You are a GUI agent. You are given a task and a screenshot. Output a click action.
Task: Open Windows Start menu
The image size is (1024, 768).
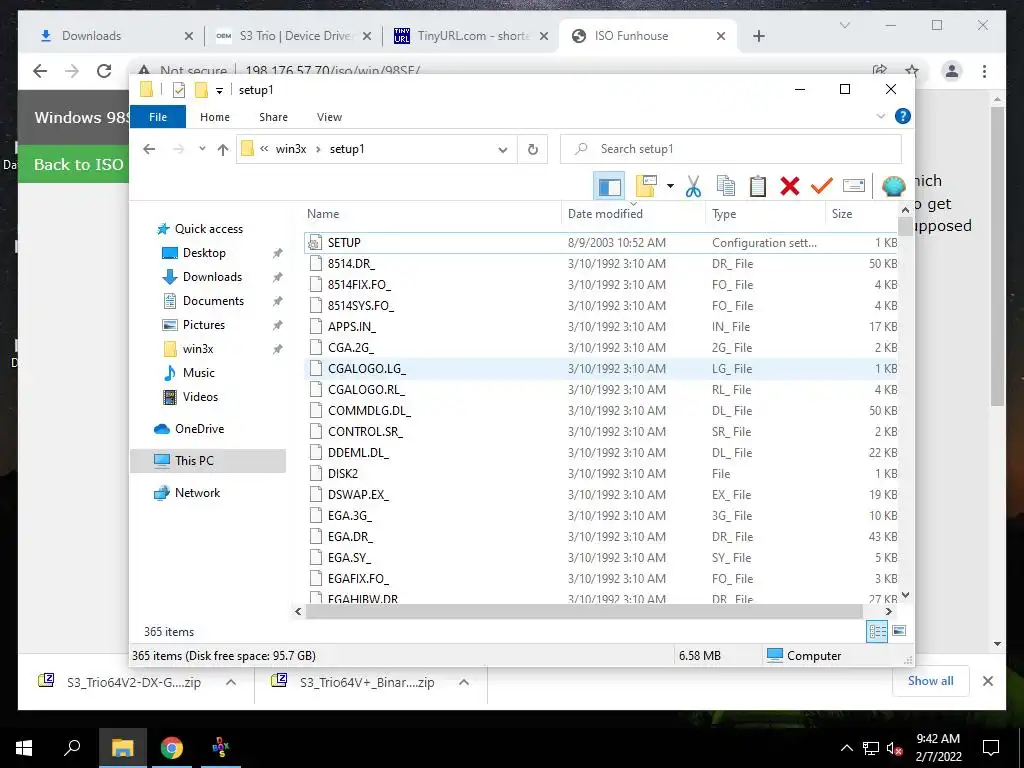pos(24,748)
